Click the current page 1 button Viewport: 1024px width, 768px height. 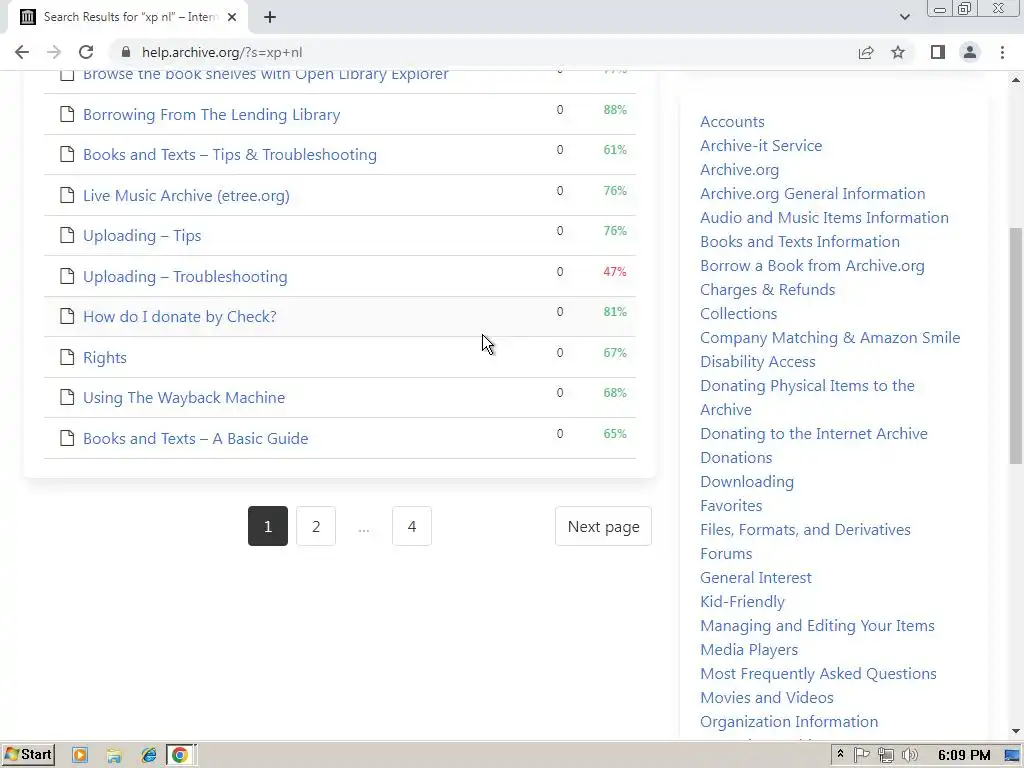(x=268, y=526)
